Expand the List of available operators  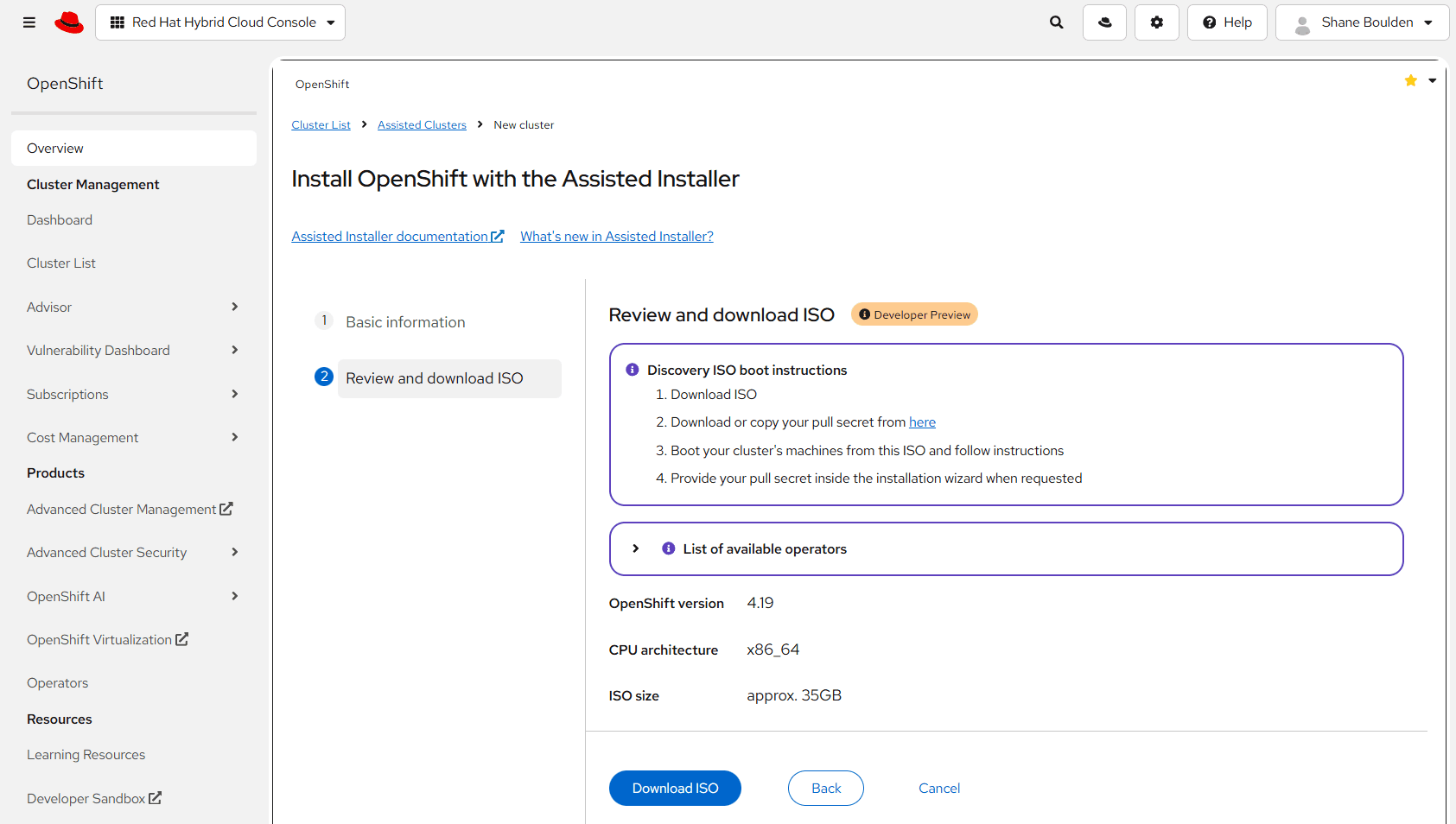tap(636, 549)
